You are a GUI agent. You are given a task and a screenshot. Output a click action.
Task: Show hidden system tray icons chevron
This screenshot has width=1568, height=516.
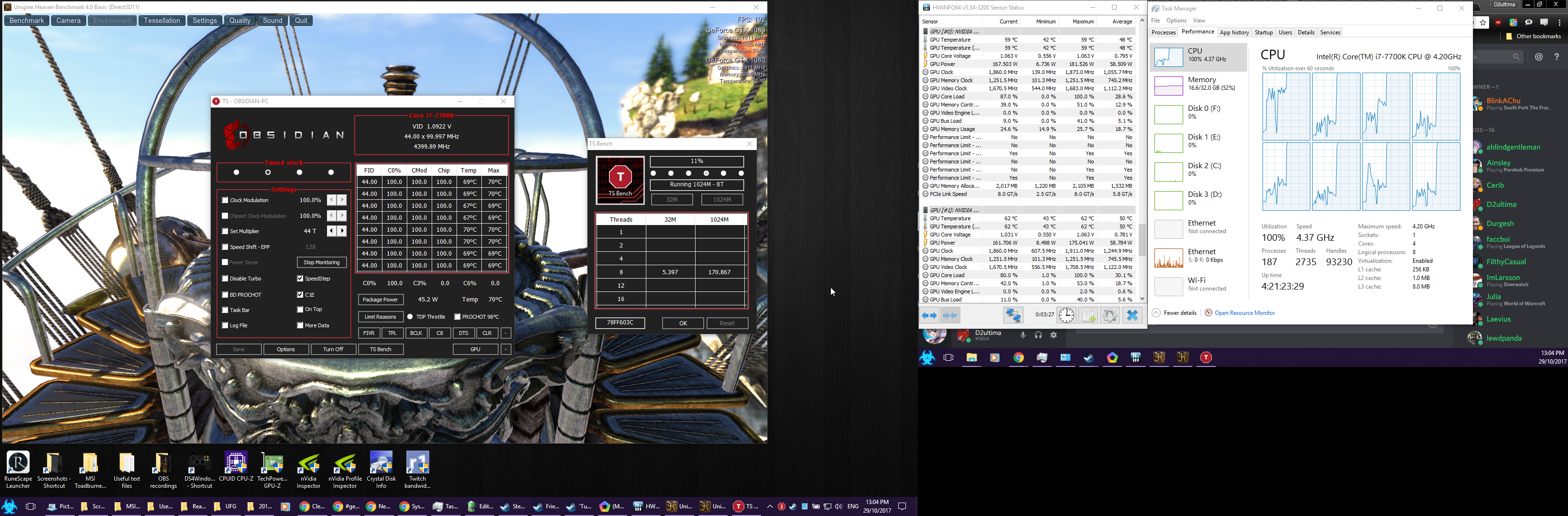point(770,506)
